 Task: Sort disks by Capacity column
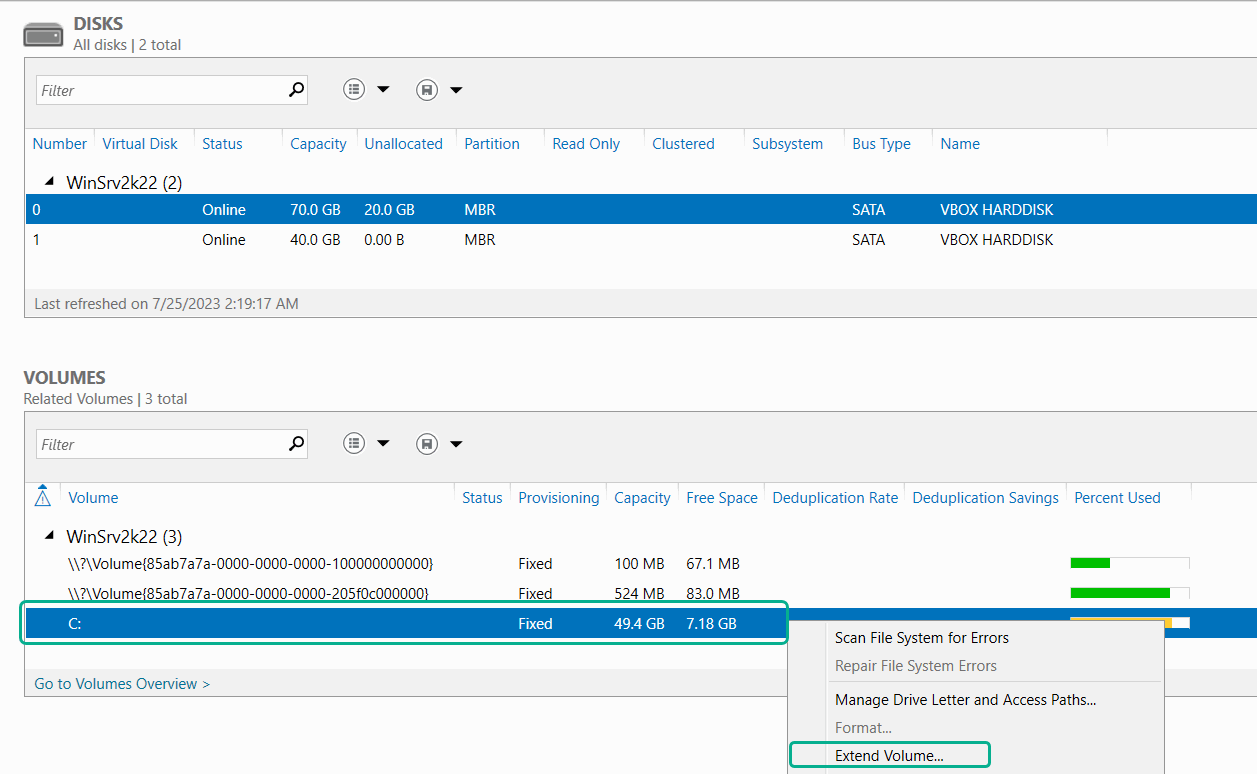pyautogui.click(x=318, y=144)
